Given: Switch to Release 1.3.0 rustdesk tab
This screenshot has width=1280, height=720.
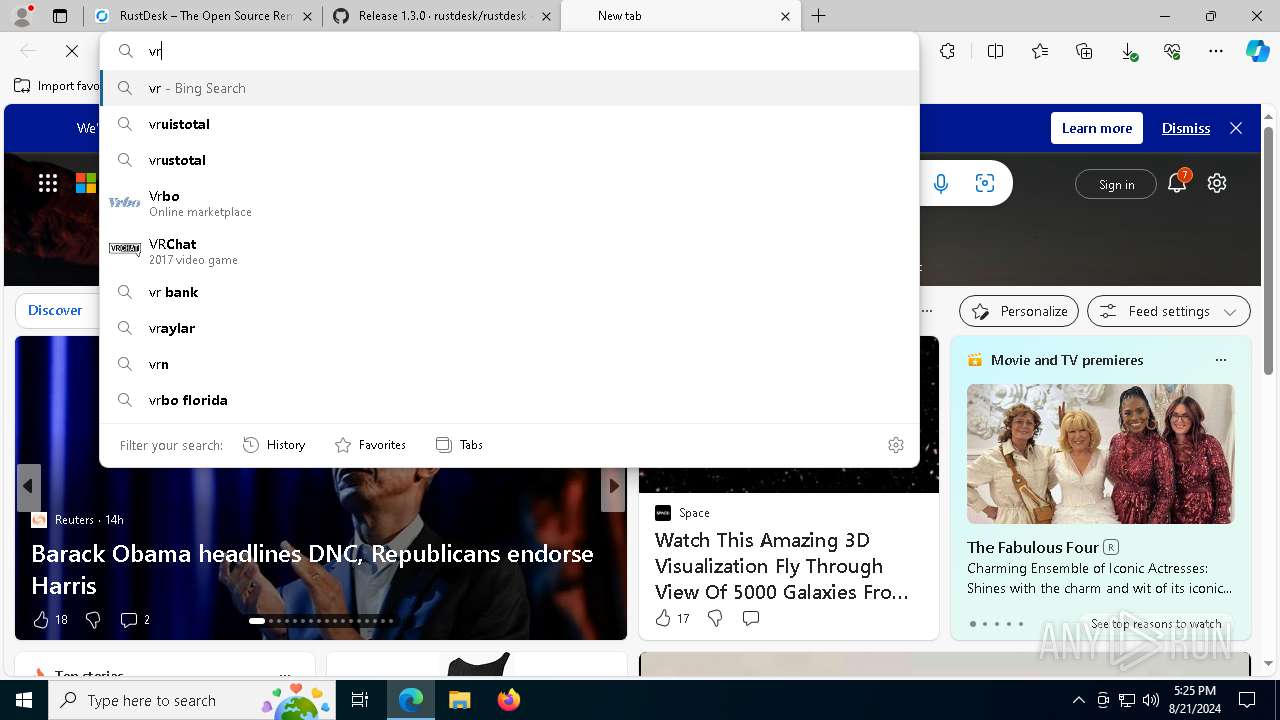Looking at the screenshot, I should pos(442,16).
